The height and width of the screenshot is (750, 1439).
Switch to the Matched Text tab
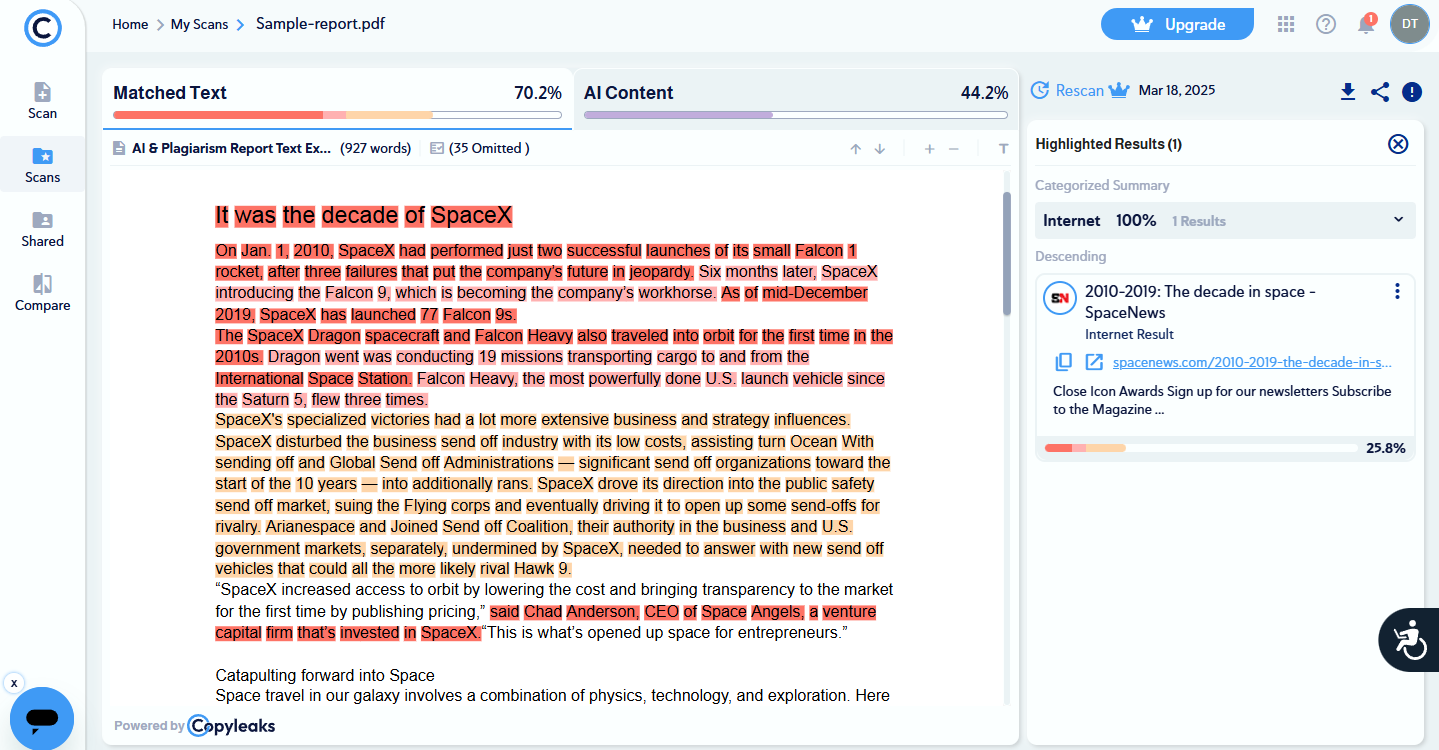337,98
